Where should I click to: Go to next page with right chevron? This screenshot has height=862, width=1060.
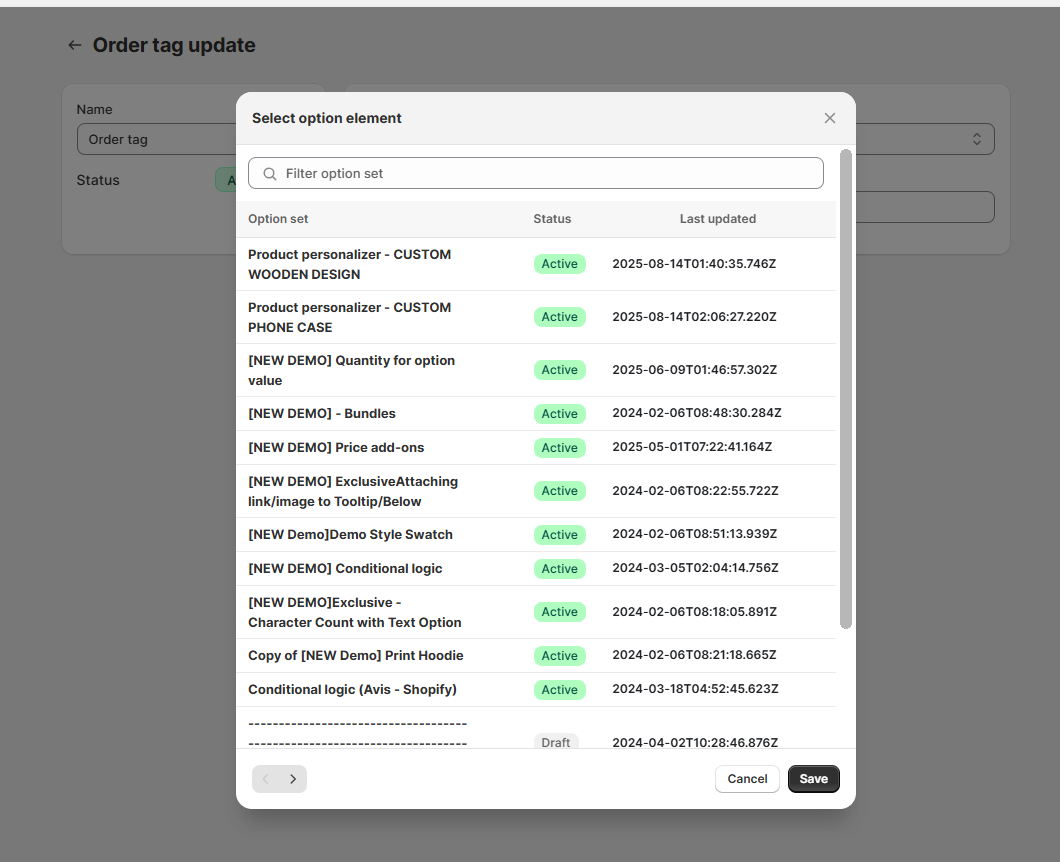pos(293,779)
